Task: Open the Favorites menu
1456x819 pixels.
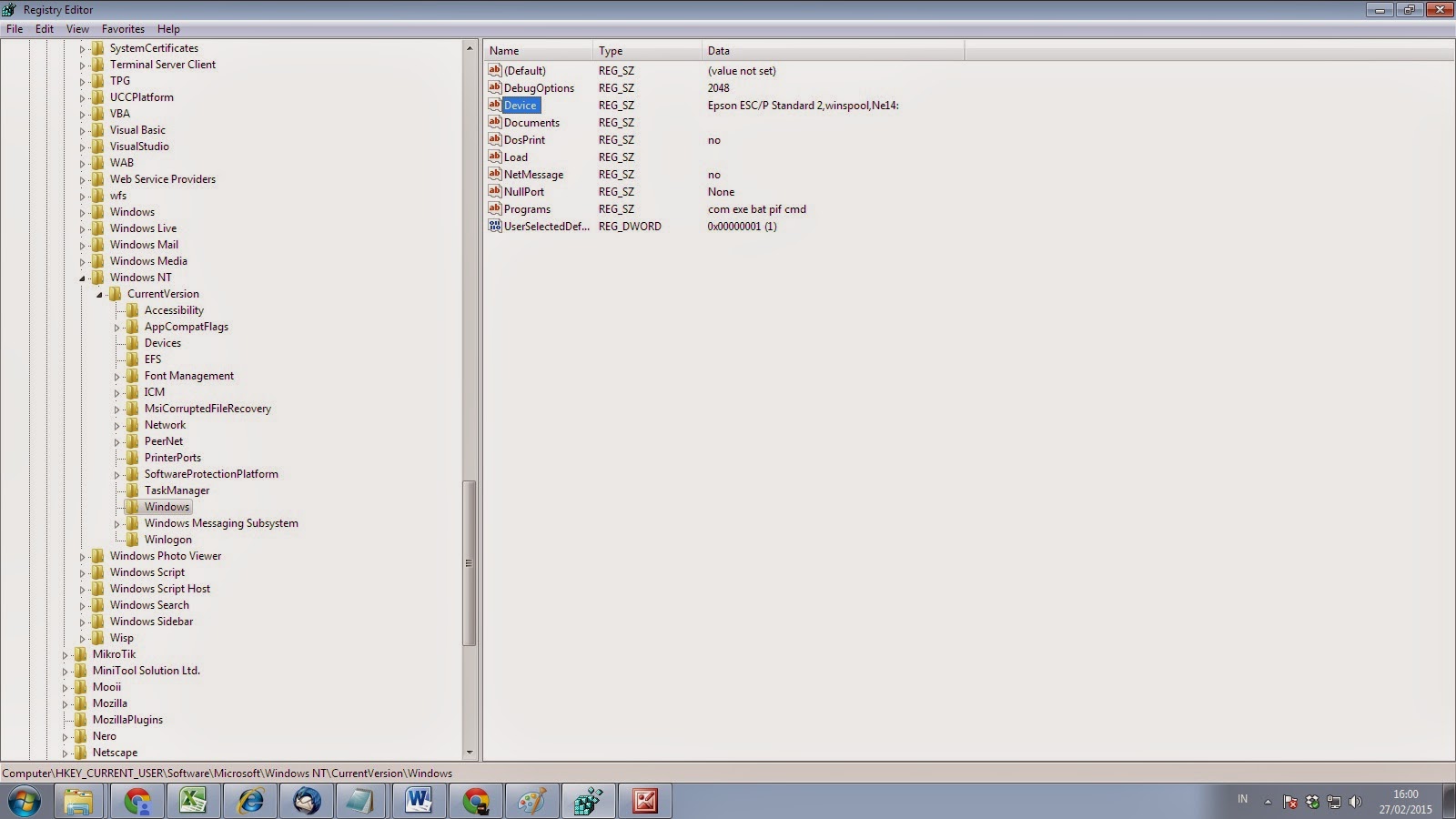Action: pos(123,29)
